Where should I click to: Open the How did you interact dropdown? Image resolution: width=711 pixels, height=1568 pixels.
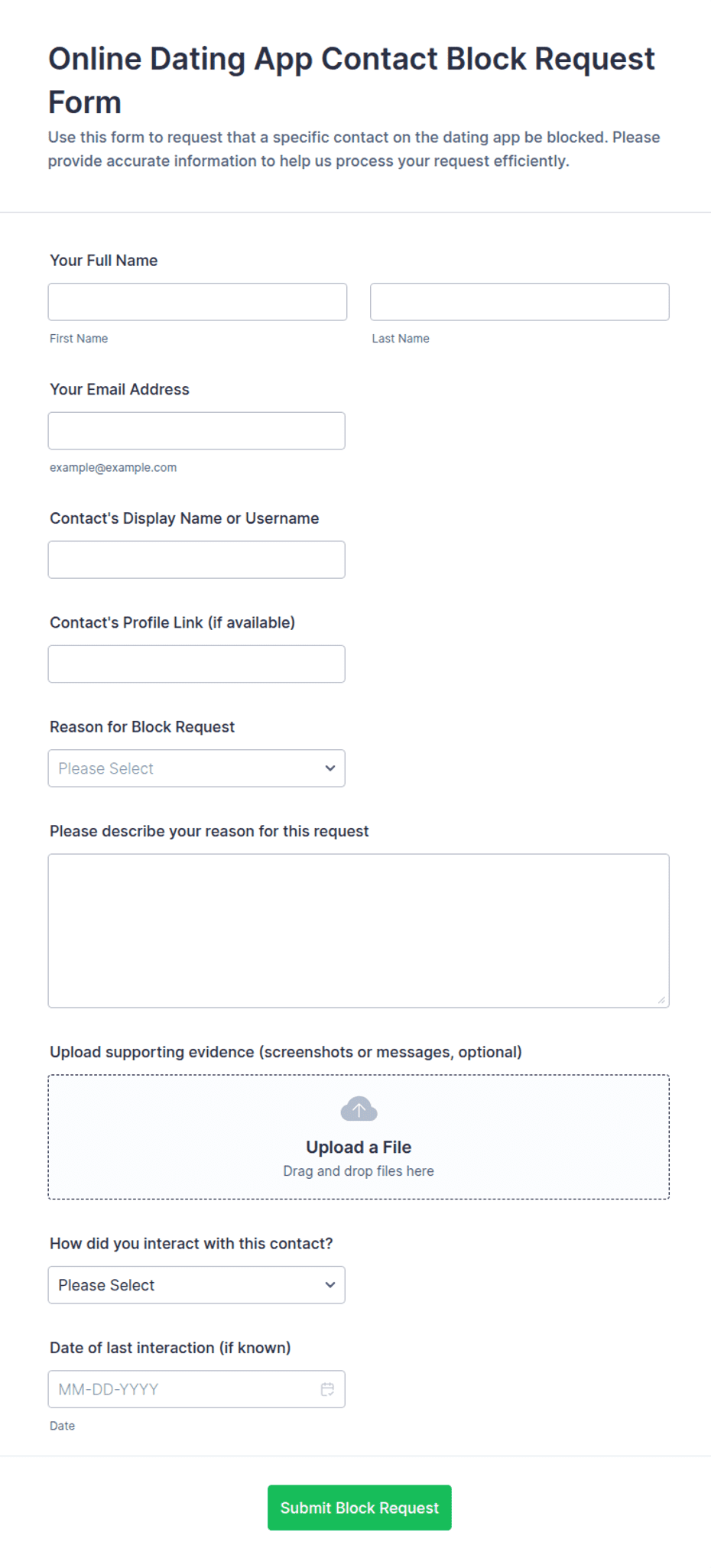click(196, 1285)
